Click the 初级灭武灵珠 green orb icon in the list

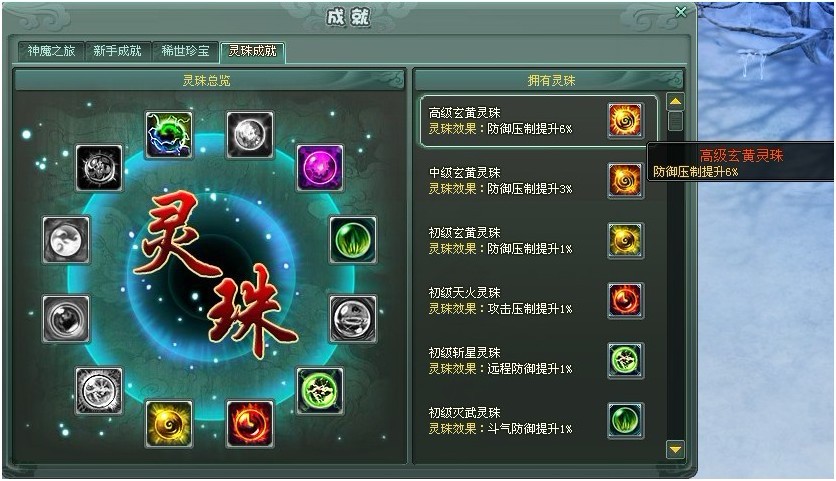[625, 420]
